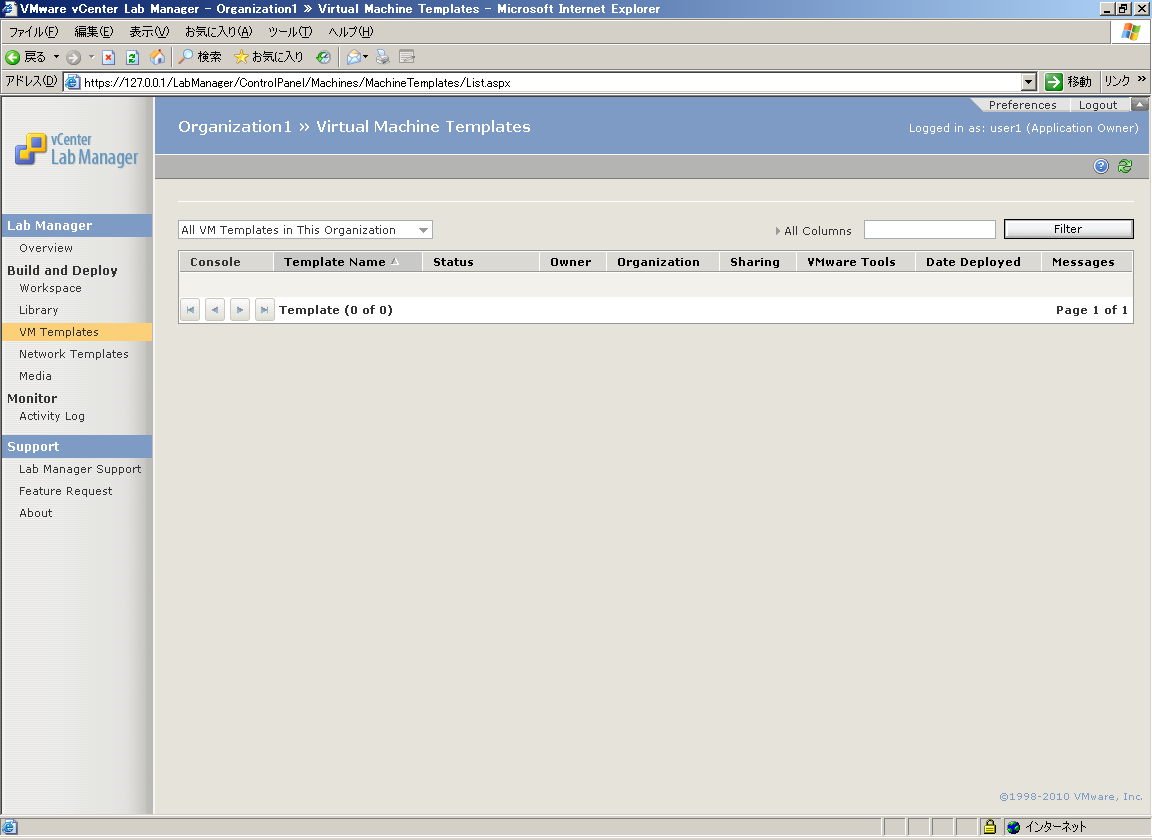Open the Forward button history dropdown
This screenshot has width=1152, height=840.
pos(91,57)
